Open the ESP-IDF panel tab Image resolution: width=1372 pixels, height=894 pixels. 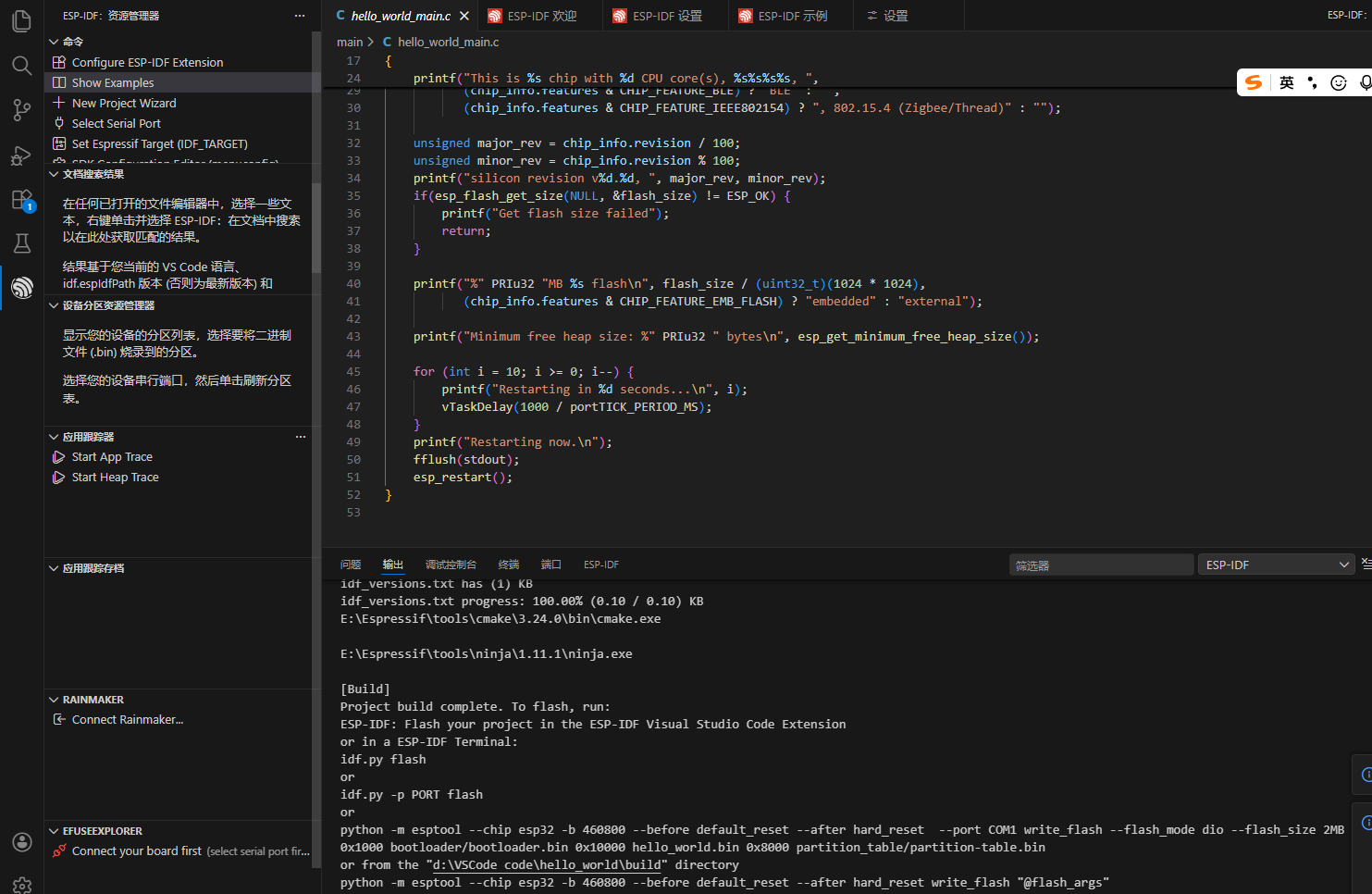[601, 565]
